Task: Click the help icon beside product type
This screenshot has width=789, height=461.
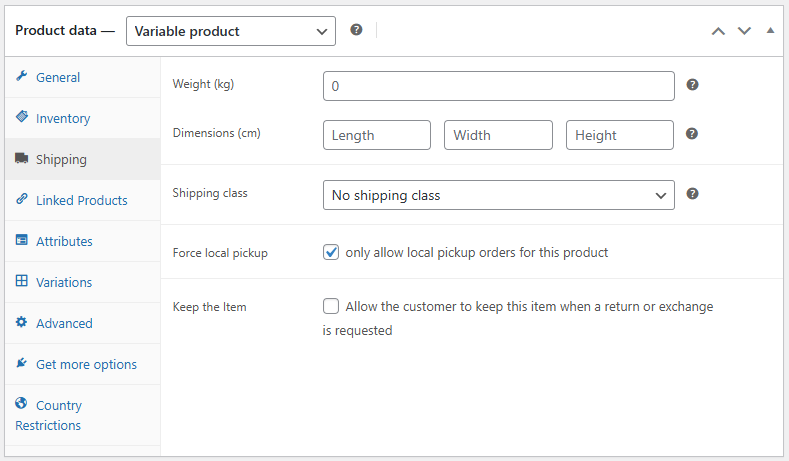Action: point(356,30)
